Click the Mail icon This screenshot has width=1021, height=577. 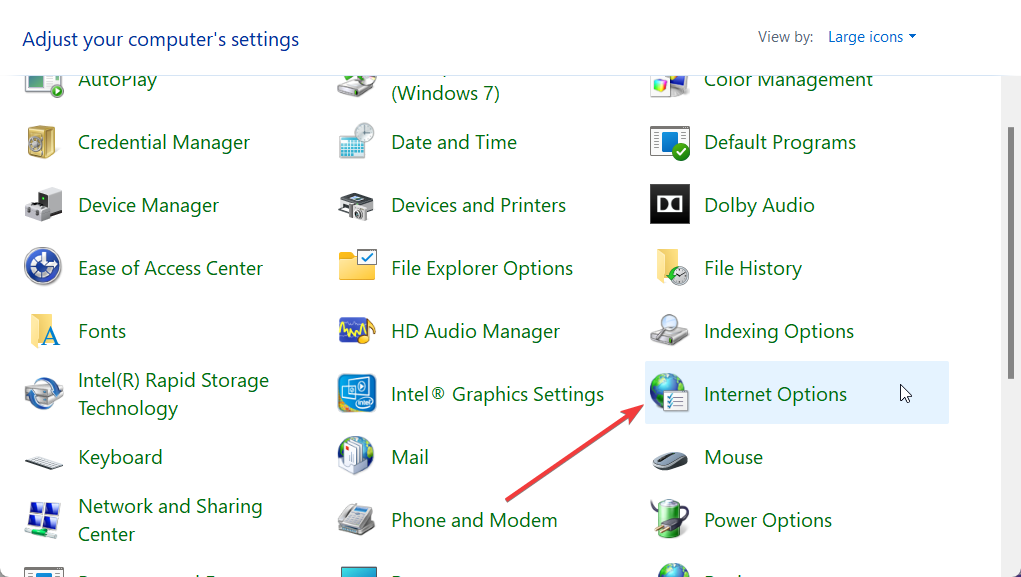[x=356, y=455]
